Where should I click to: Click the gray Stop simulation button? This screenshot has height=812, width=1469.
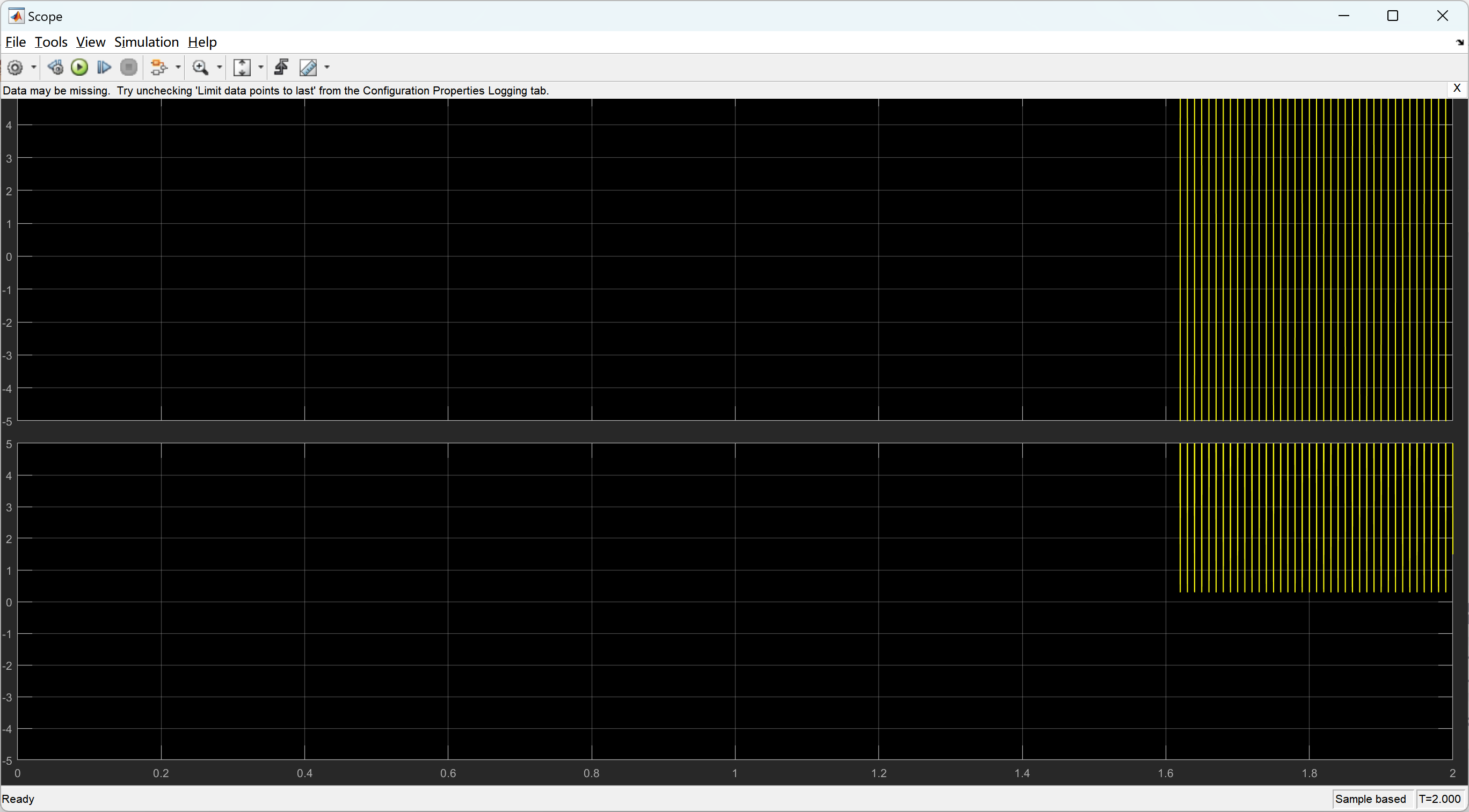(129, 67)
